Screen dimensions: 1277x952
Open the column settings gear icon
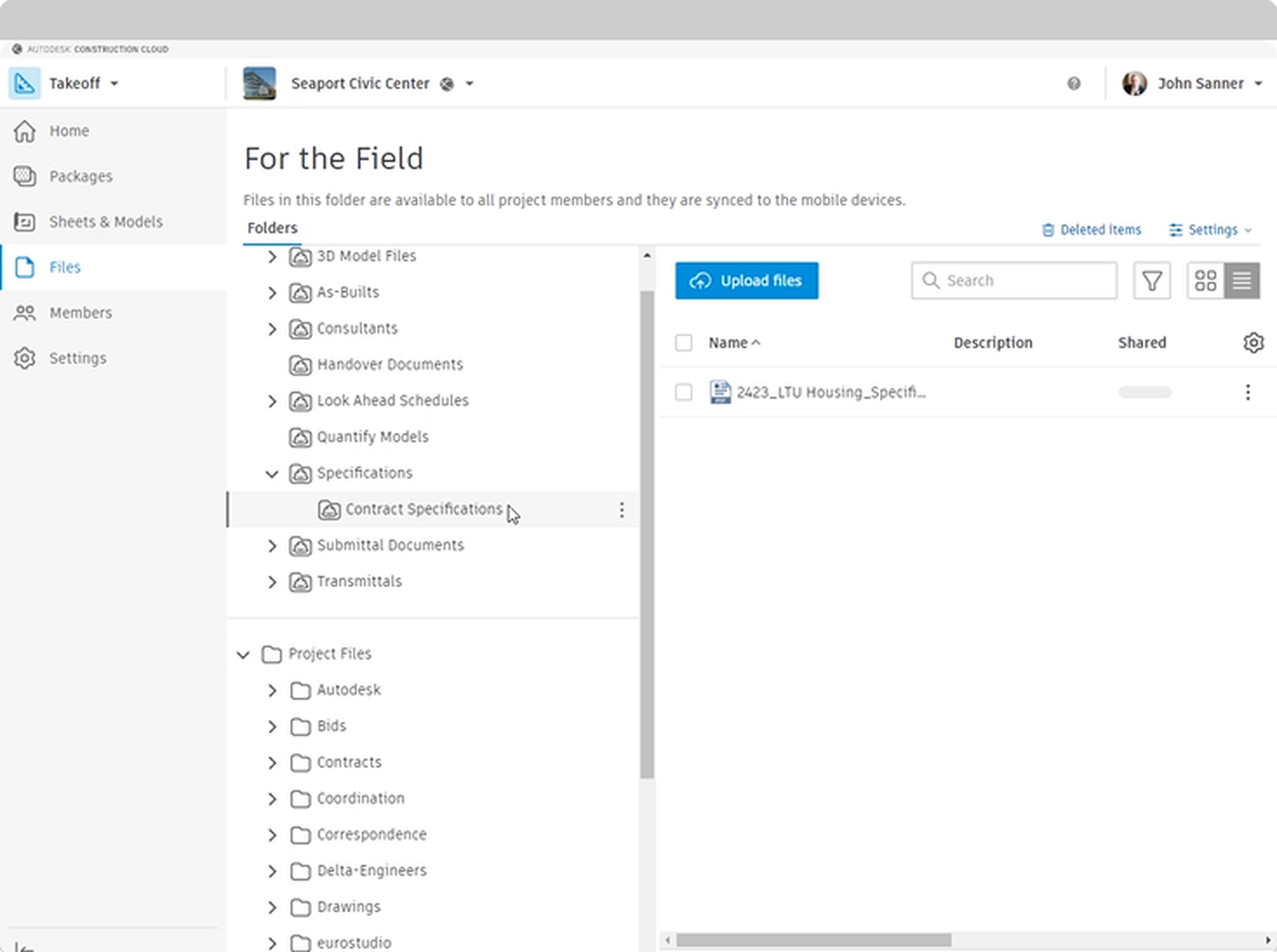point(1253,343)
